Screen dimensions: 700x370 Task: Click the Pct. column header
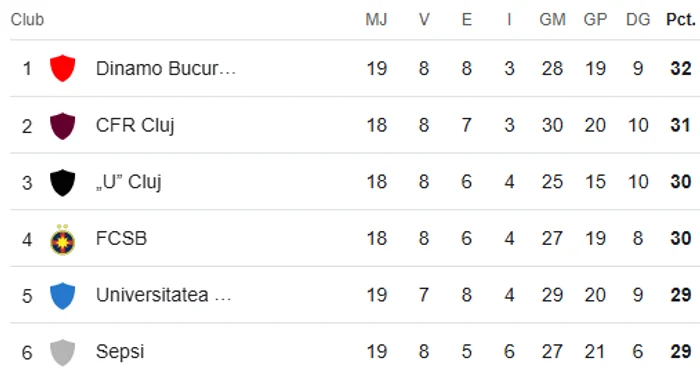(681, 19)
